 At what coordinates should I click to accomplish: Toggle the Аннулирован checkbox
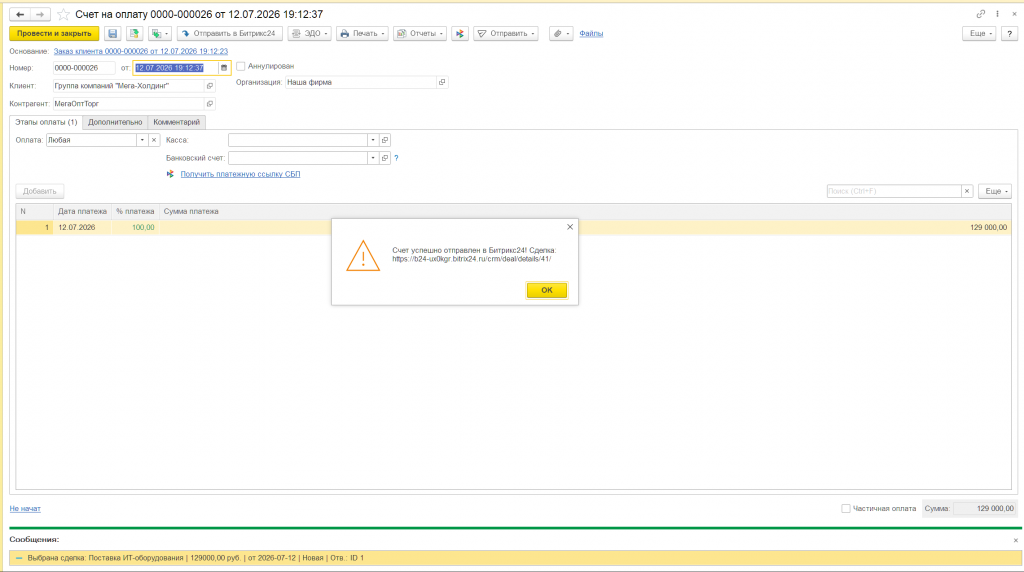240,66
